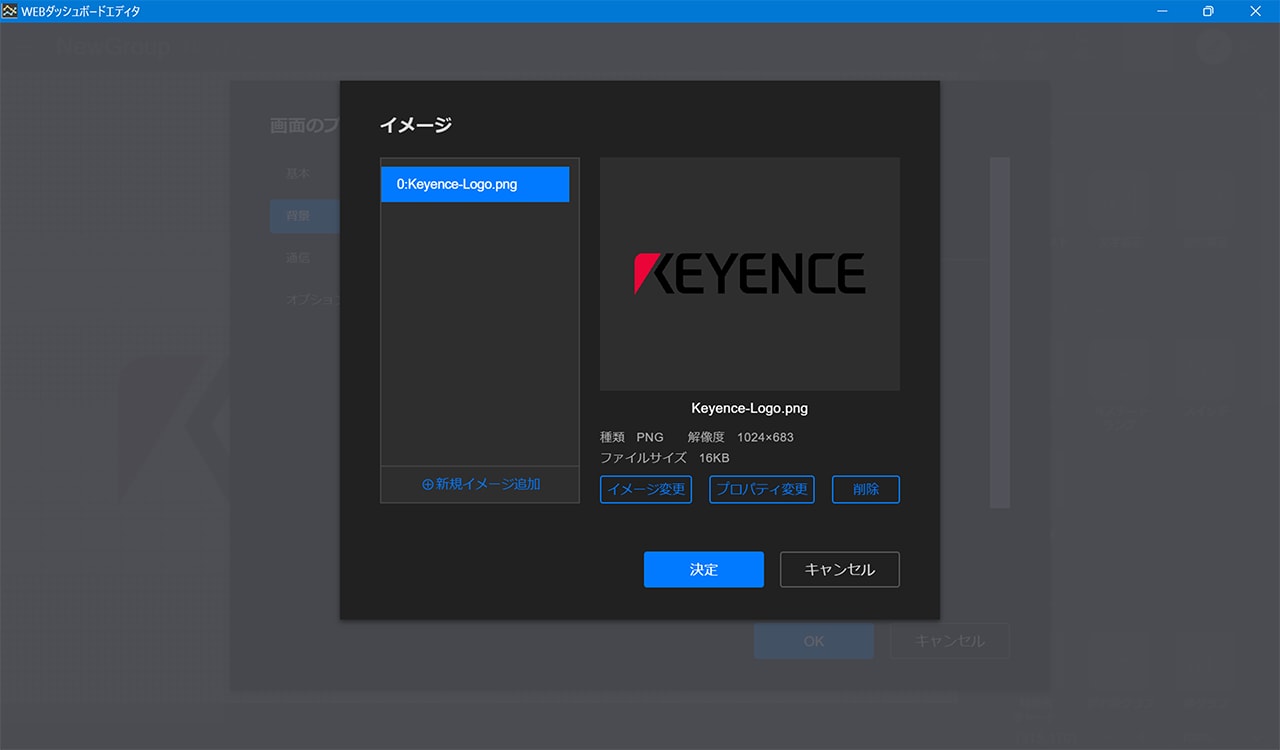Delete the image with 削除 button
The image size is (1280, 750).
click(865, 489)
